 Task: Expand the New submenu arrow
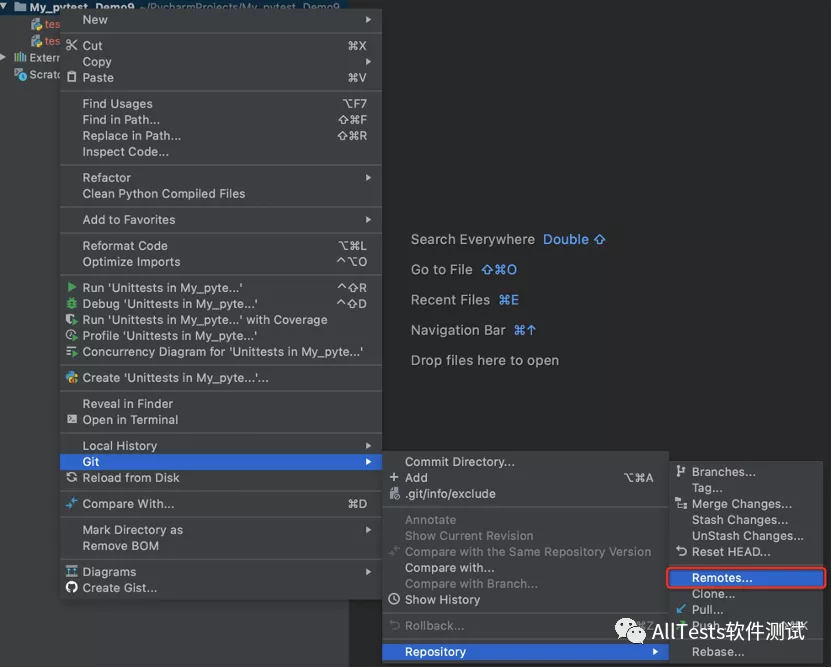(x=368, y=20)
